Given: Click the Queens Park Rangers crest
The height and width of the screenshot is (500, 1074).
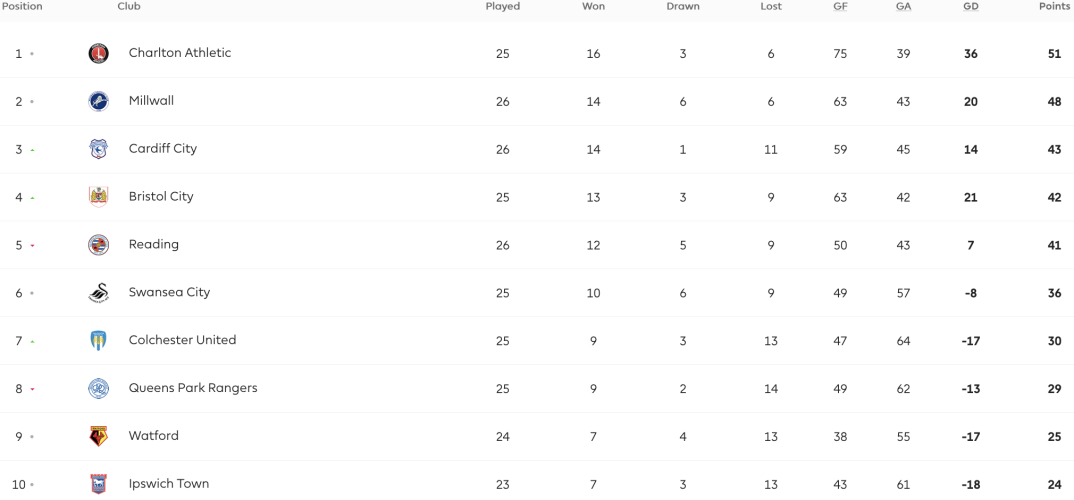Looking at the screenshot, I should click(99, 388).
